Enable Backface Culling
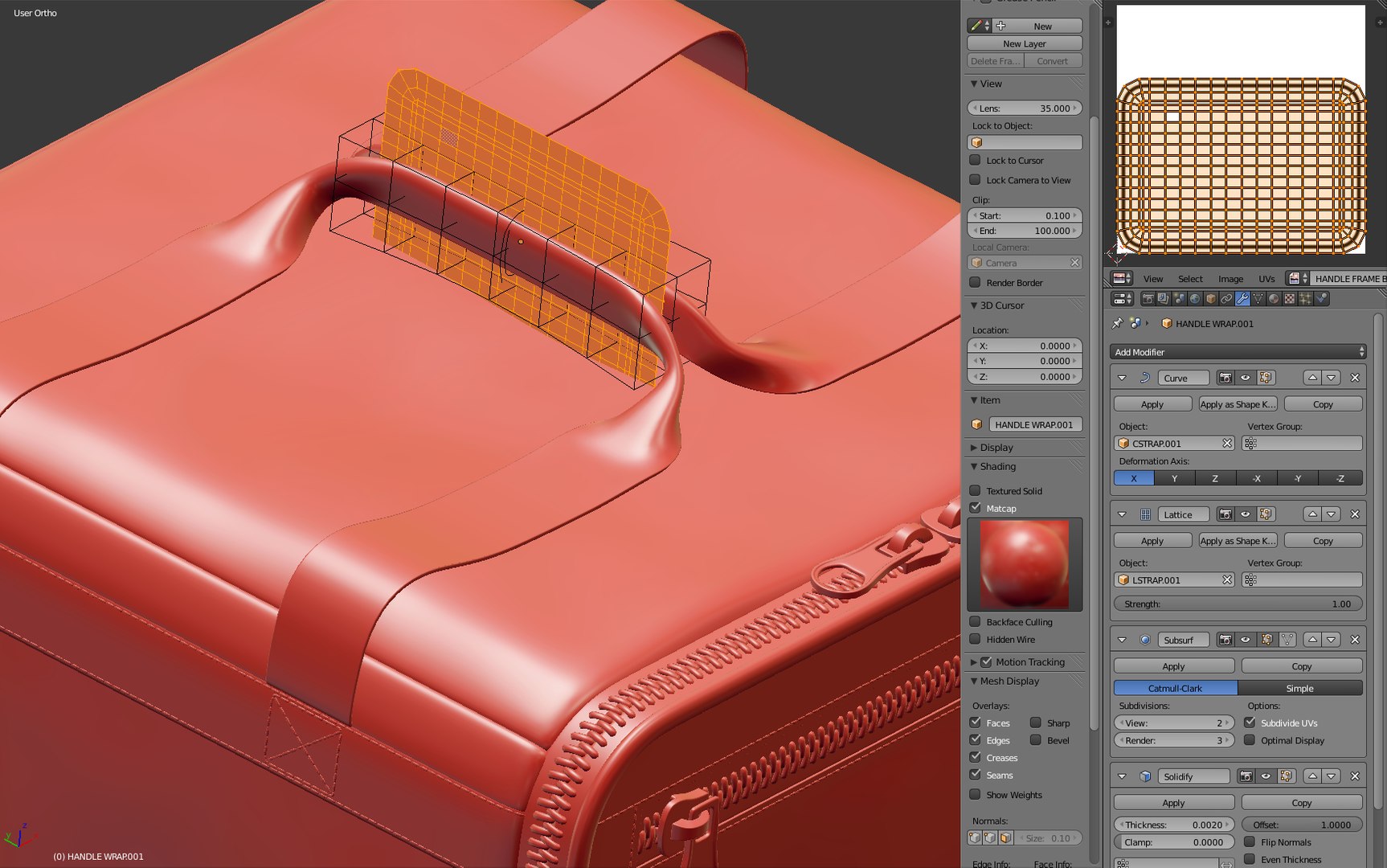This screenshot has width=1387, height=868. (975, 621)
